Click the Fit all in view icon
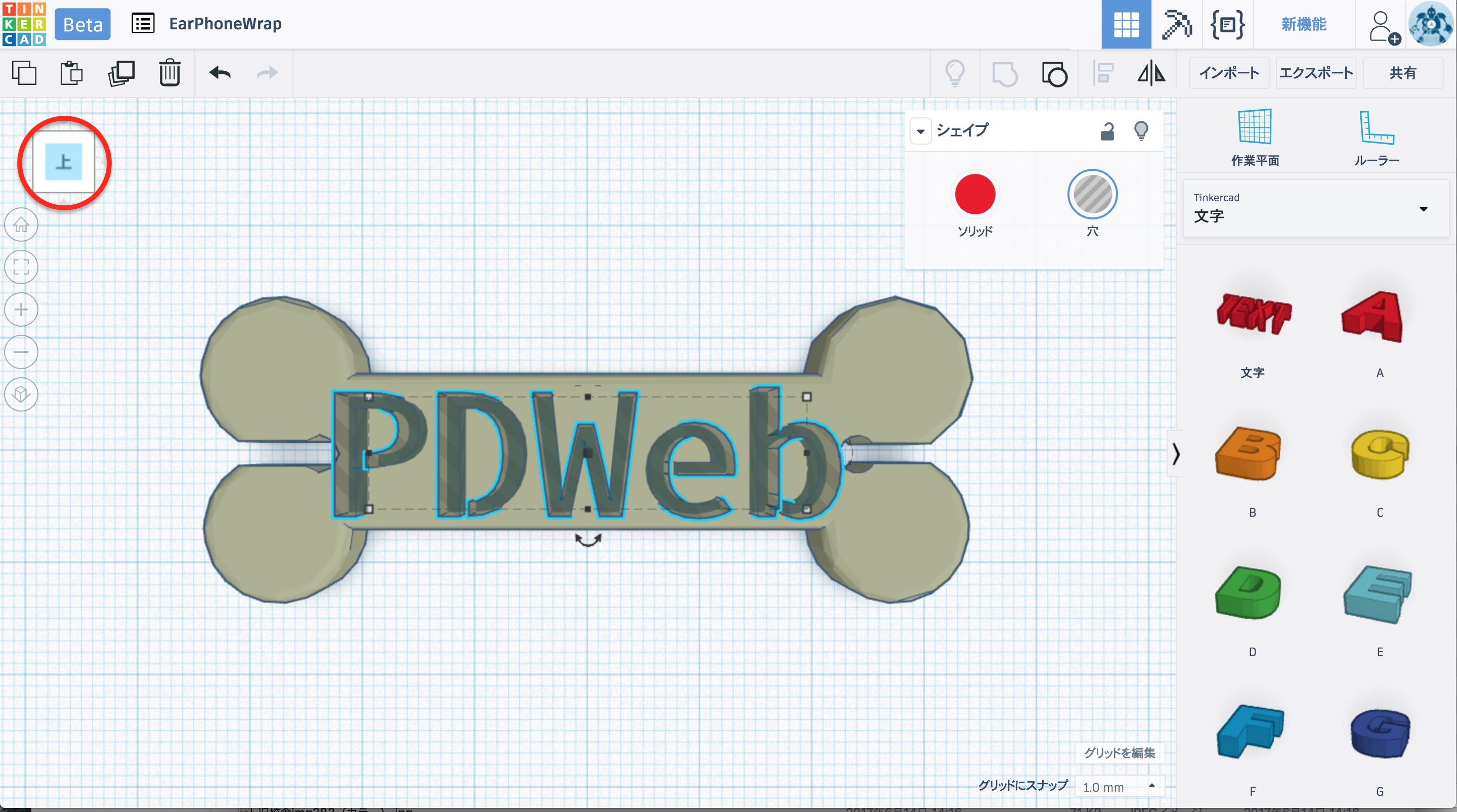The height and width of the screenshot is (812, 1457). tap(21, 267)
